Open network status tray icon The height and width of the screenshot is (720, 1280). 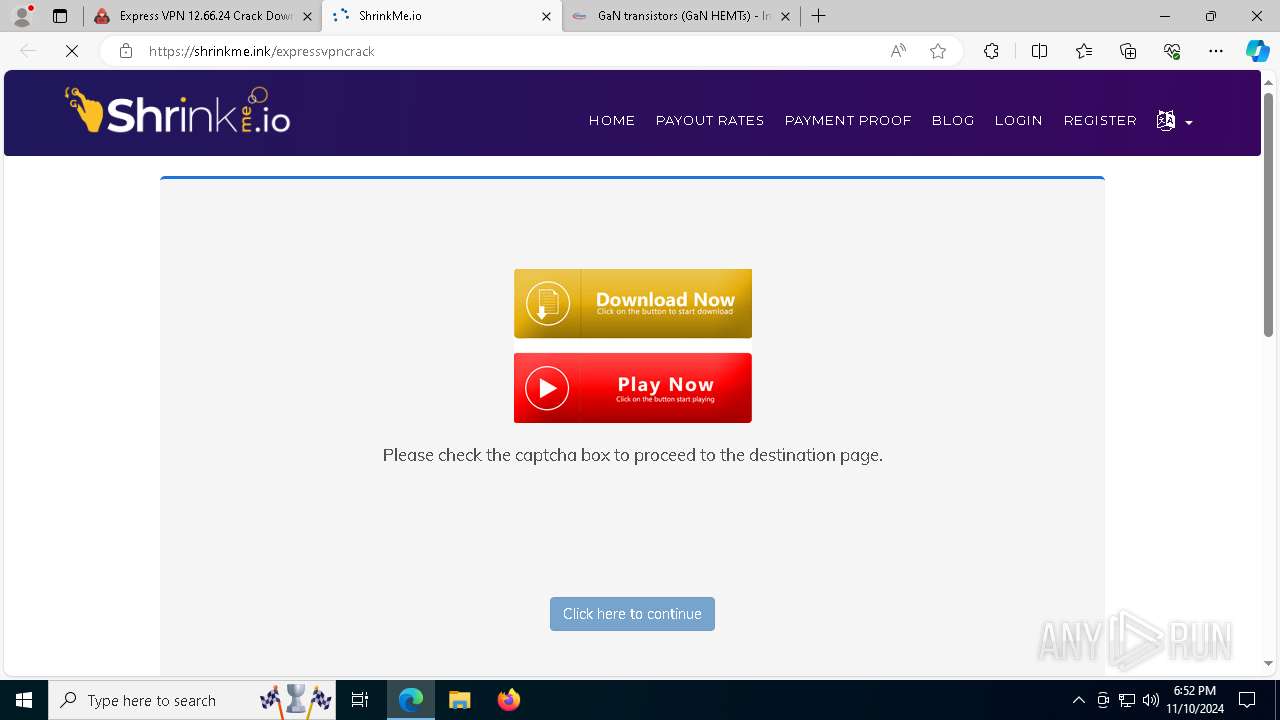click(x=1127, y=700)
